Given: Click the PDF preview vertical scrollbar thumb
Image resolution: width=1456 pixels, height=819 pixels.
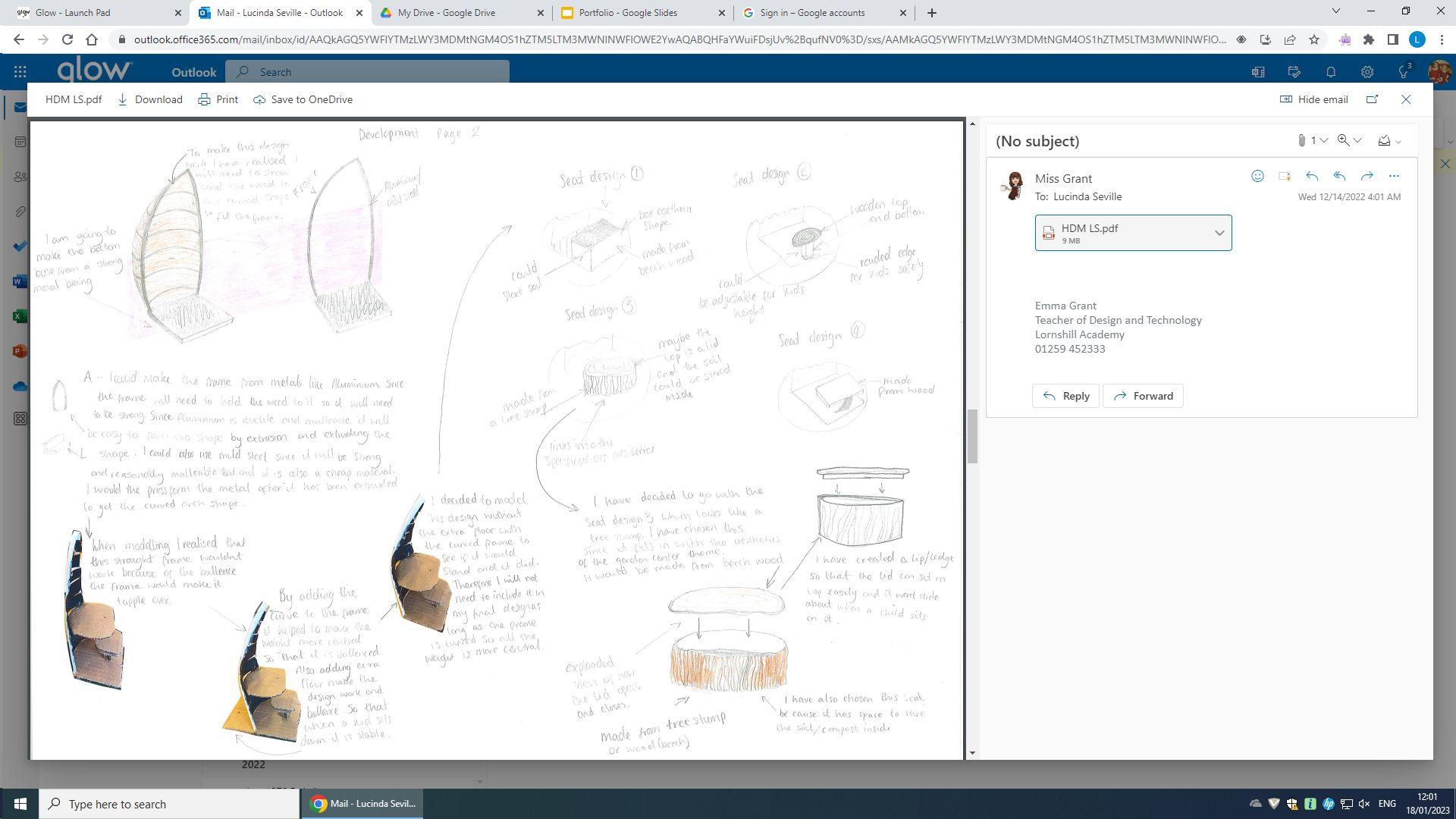Looking at the screenshot, I should click(x=972, y=436).
